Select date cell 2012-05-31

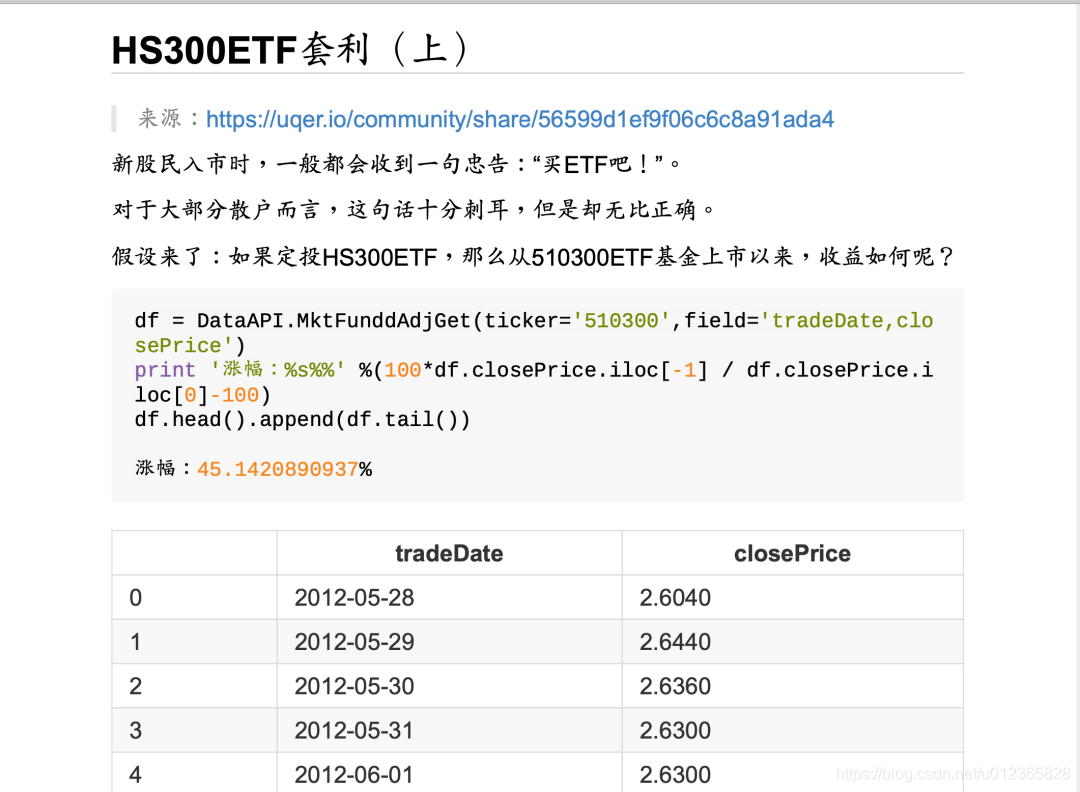pyautogui.click(x=354, y=730)
